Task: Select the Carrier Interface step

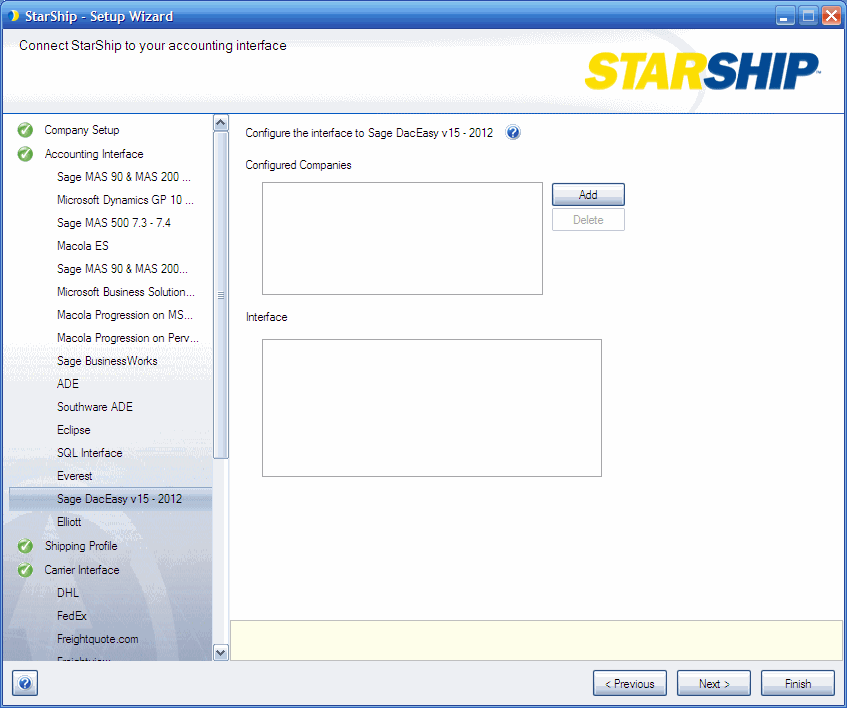Action: coord(82,570)
